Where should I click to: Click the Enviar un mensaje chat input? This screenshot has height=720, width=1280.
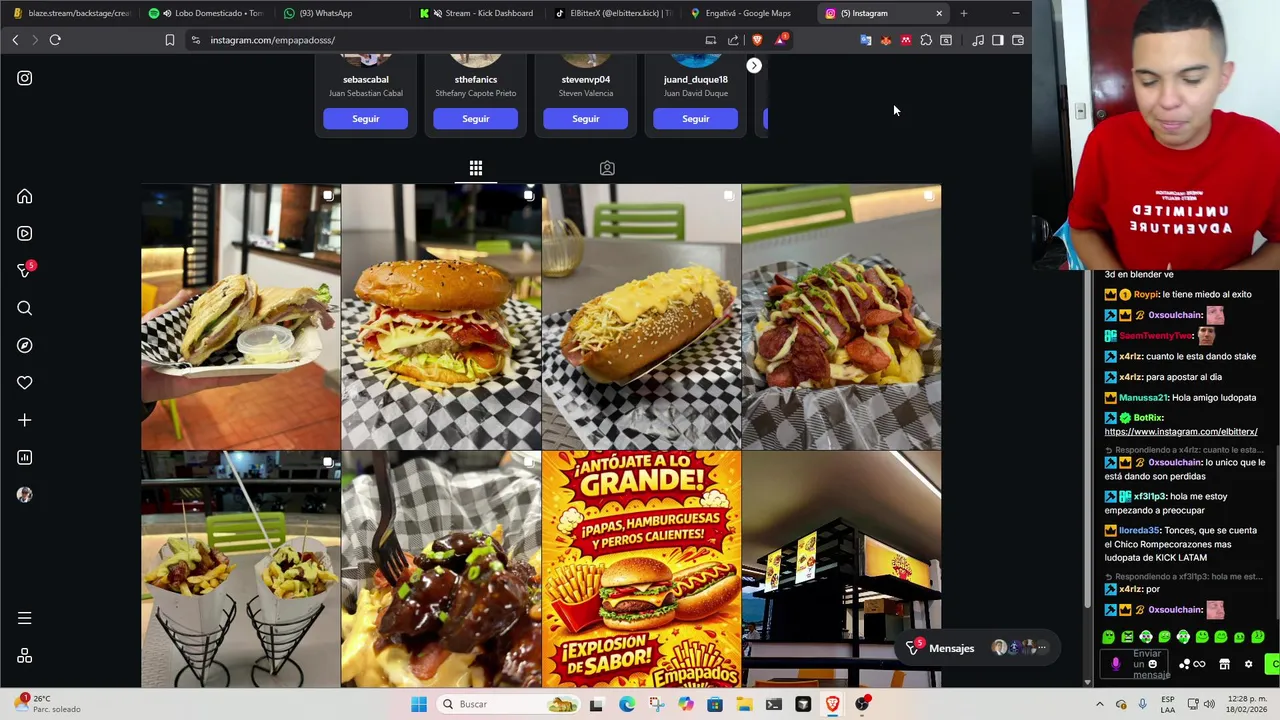click(x=1150, y=664)
